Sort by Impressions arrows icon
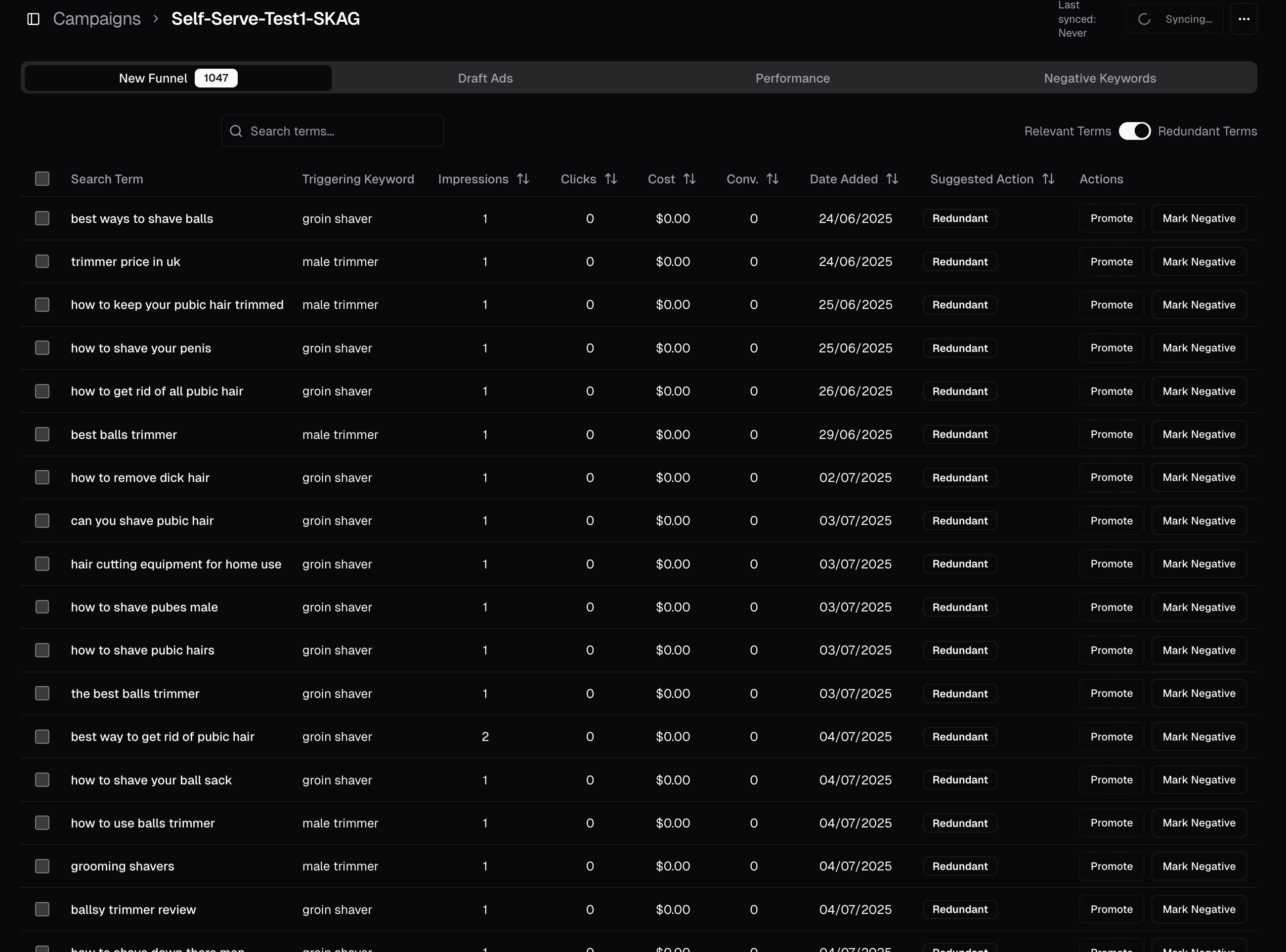The width and height of the screenshot is (1286, 952). tap(522, 178)
